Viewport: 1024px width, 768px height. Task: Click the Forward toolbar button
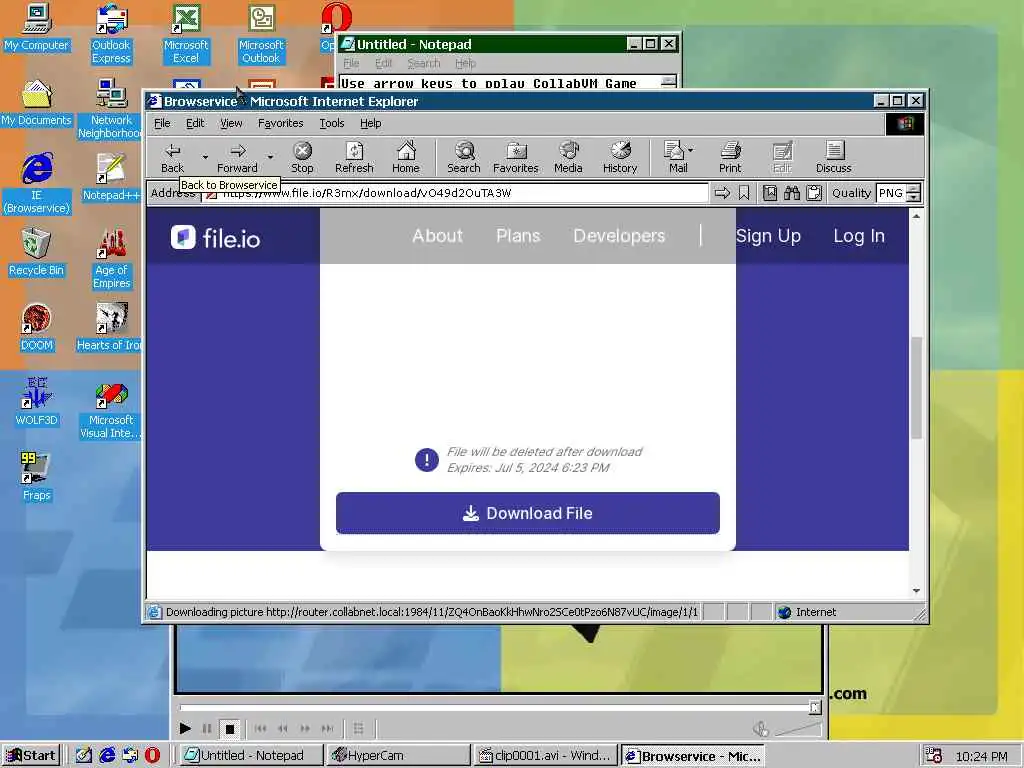237,157
